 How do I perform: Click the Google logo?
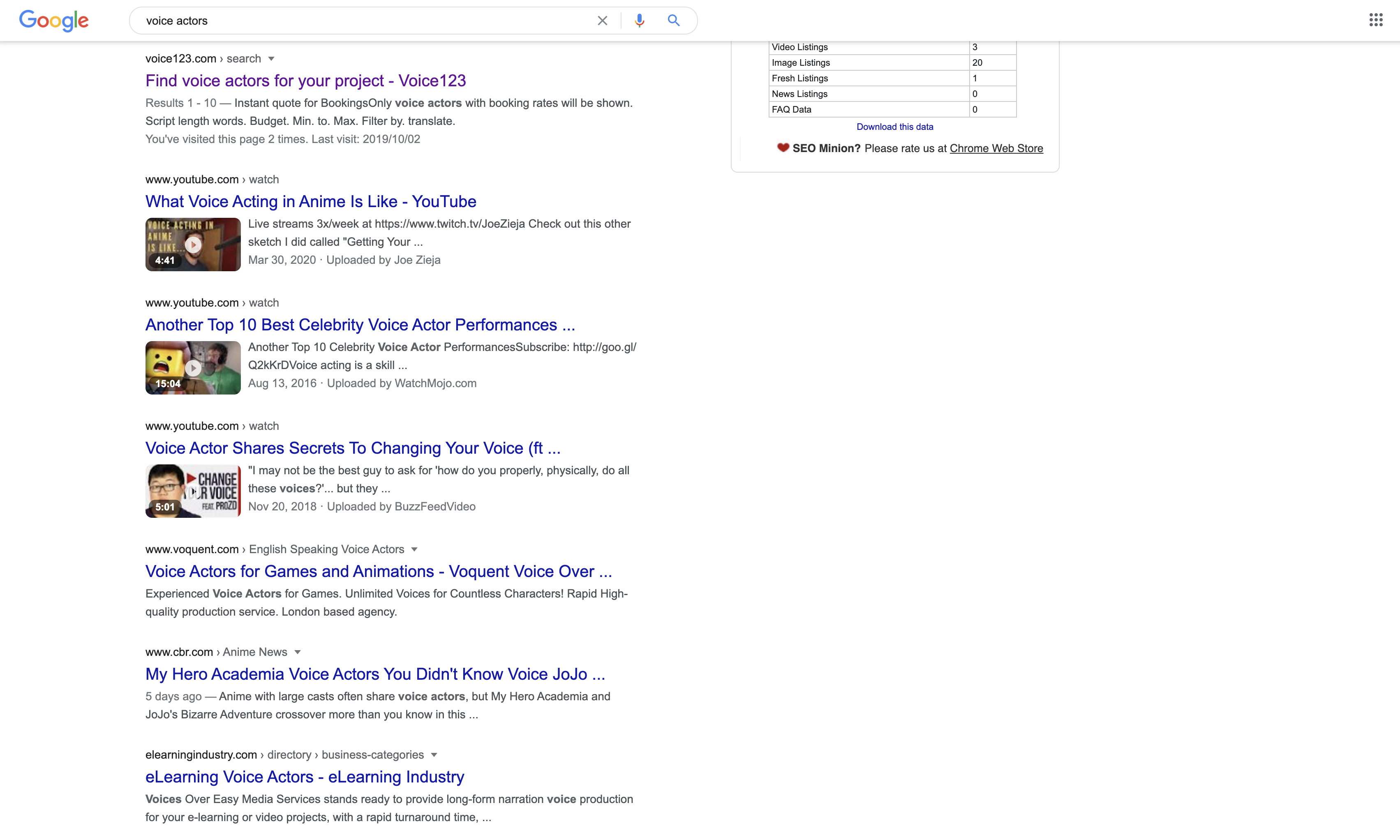pyautogui.click(x=54, y=21)
